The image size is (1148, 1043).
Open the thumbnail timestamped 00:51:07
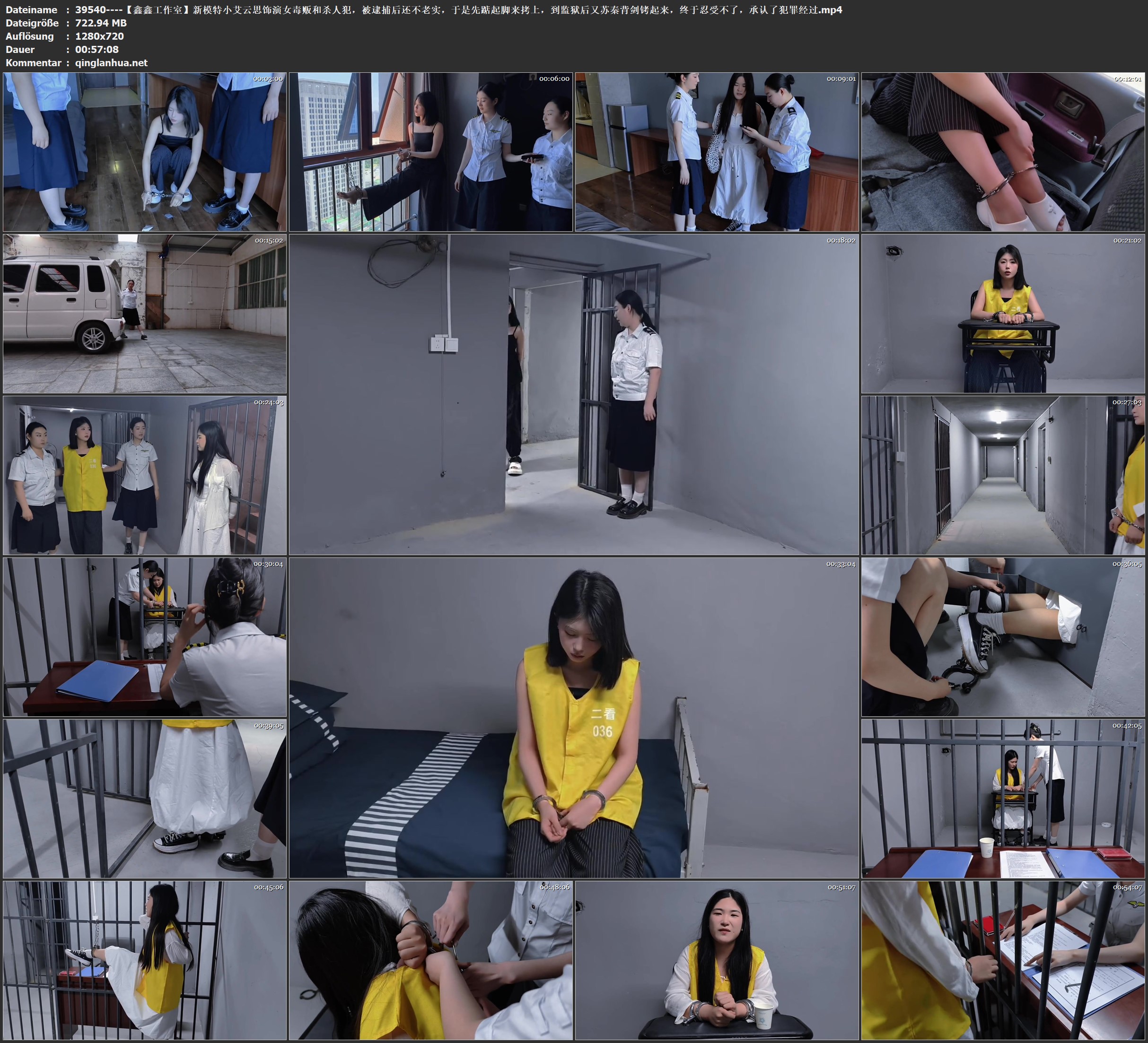(716, 960)
